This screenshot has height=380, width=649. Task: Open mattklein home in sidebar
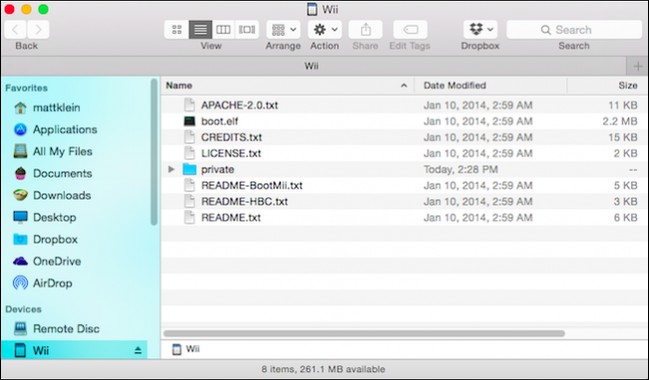click(46, 108)
